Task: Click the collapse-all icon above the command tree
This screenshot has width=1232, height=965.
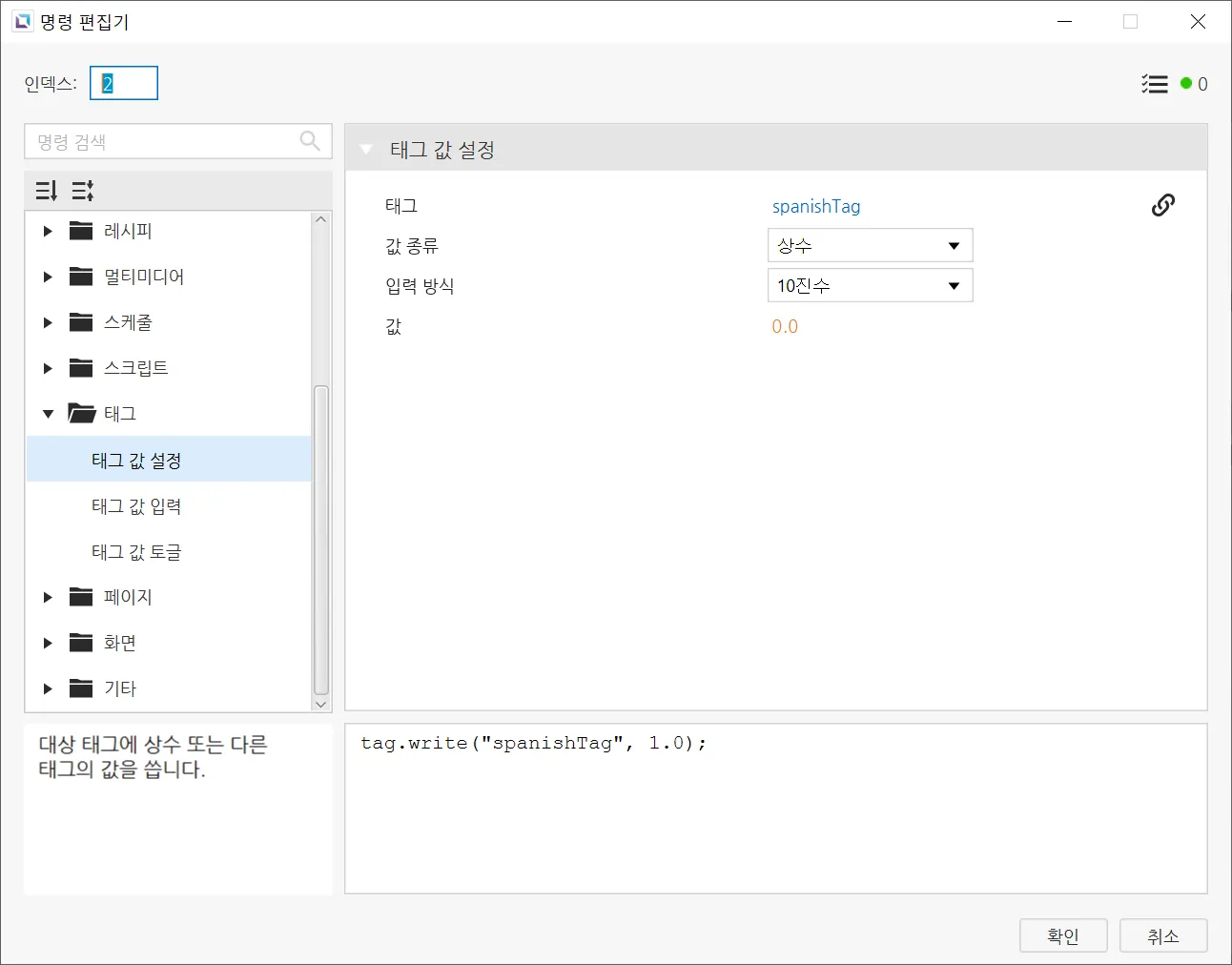Action: click(83, 191)
